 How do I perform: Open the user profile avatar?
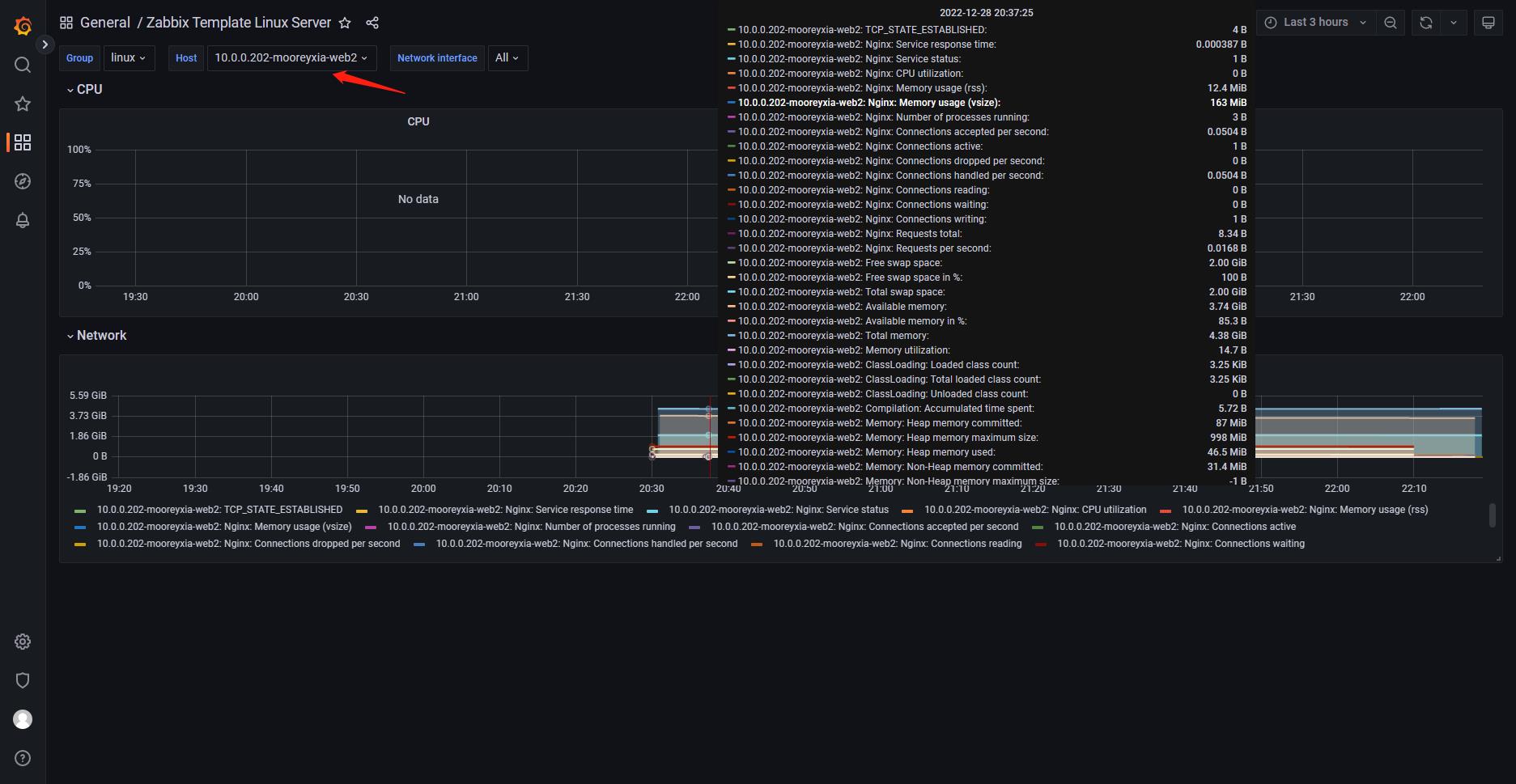23,719
